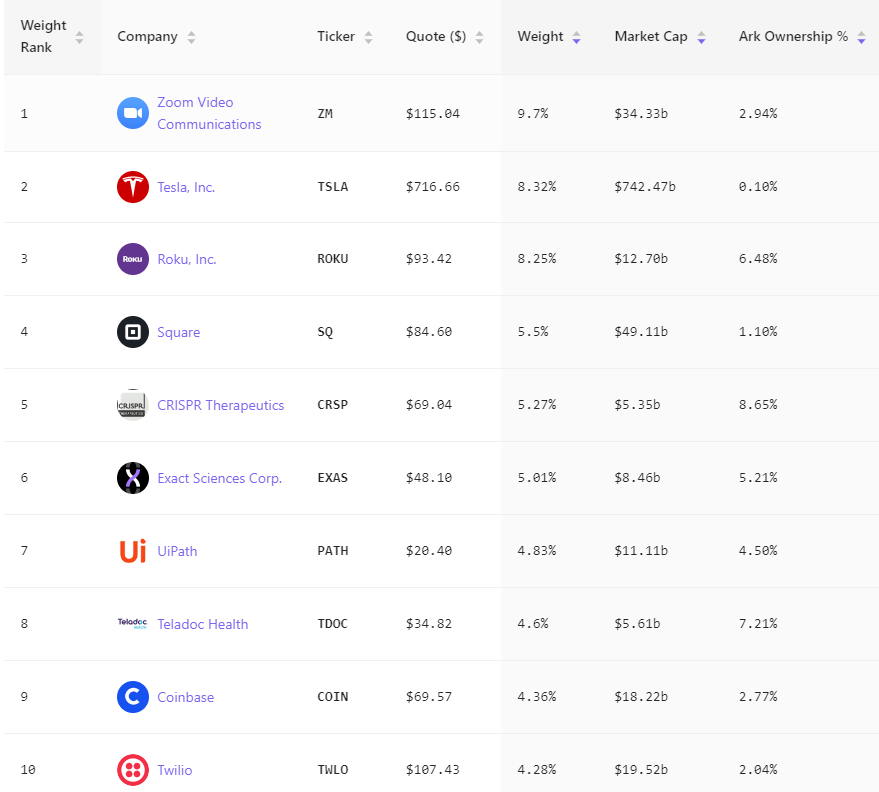Click the 9.7% weight value
The height and width of the screenshot is (792, 879).
click(x=533, y=114)
